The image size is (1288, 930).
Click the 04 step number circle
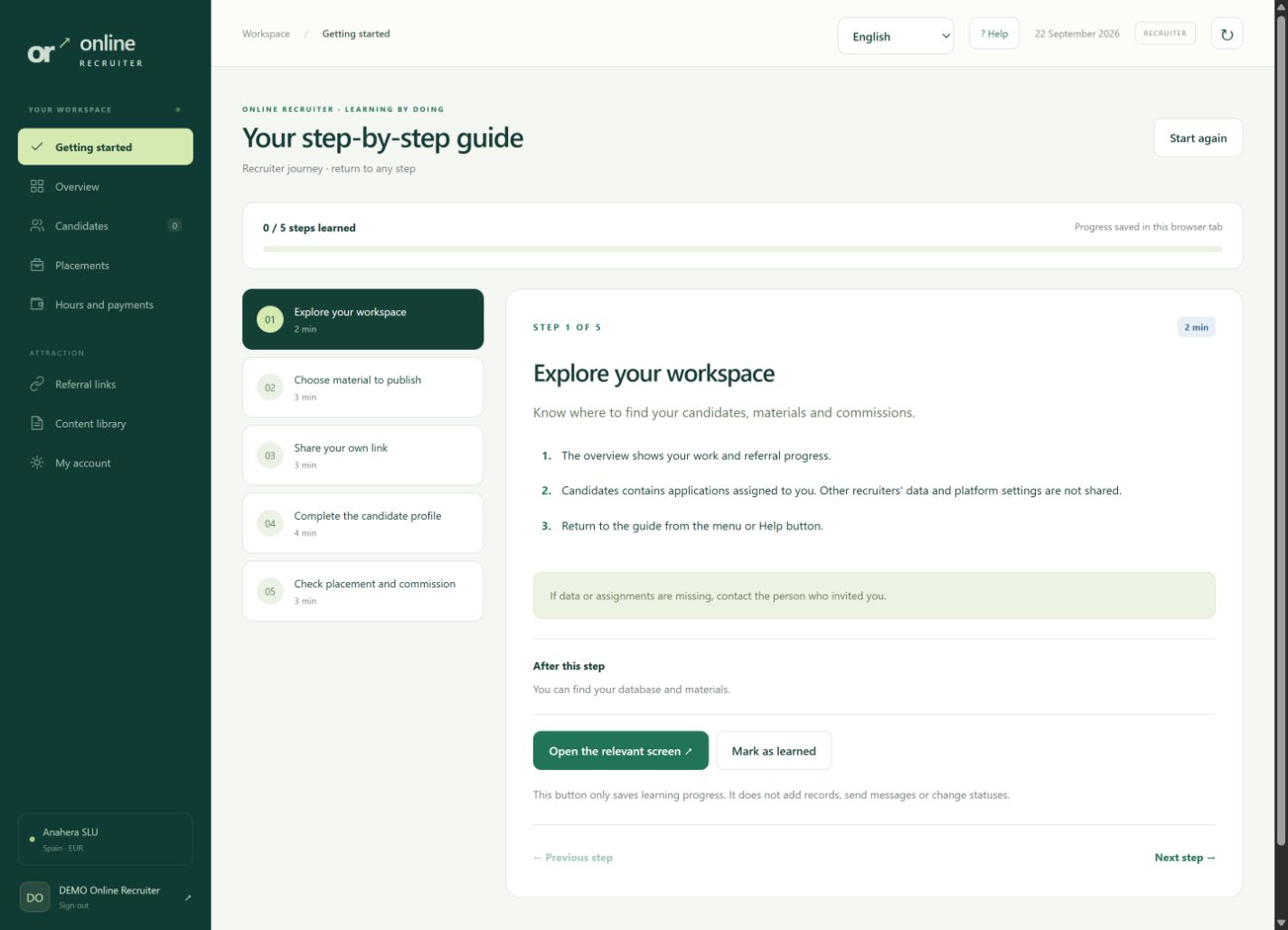tap(269, 523)
